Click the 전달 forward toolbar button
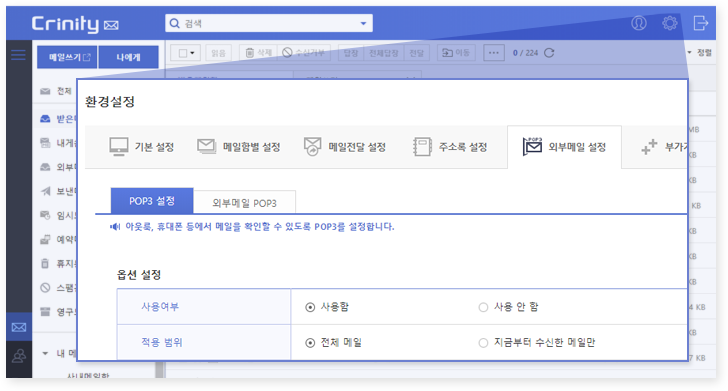This screenshot has height=391, width=728. (x=416, y=53)
